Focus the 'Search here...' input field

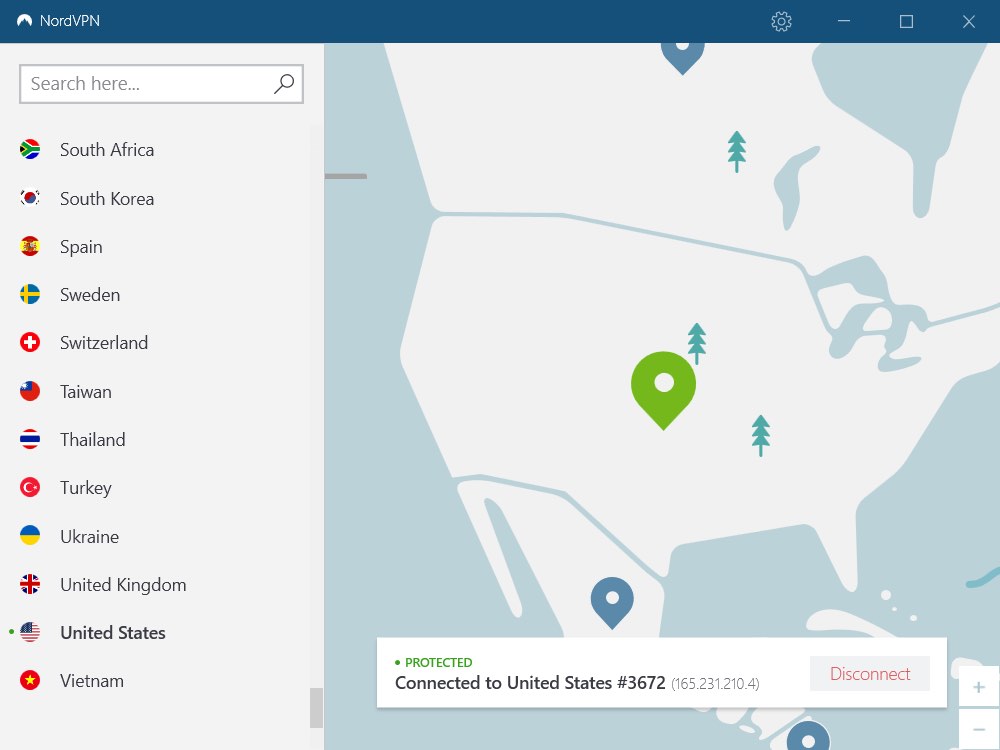(161, 84)
